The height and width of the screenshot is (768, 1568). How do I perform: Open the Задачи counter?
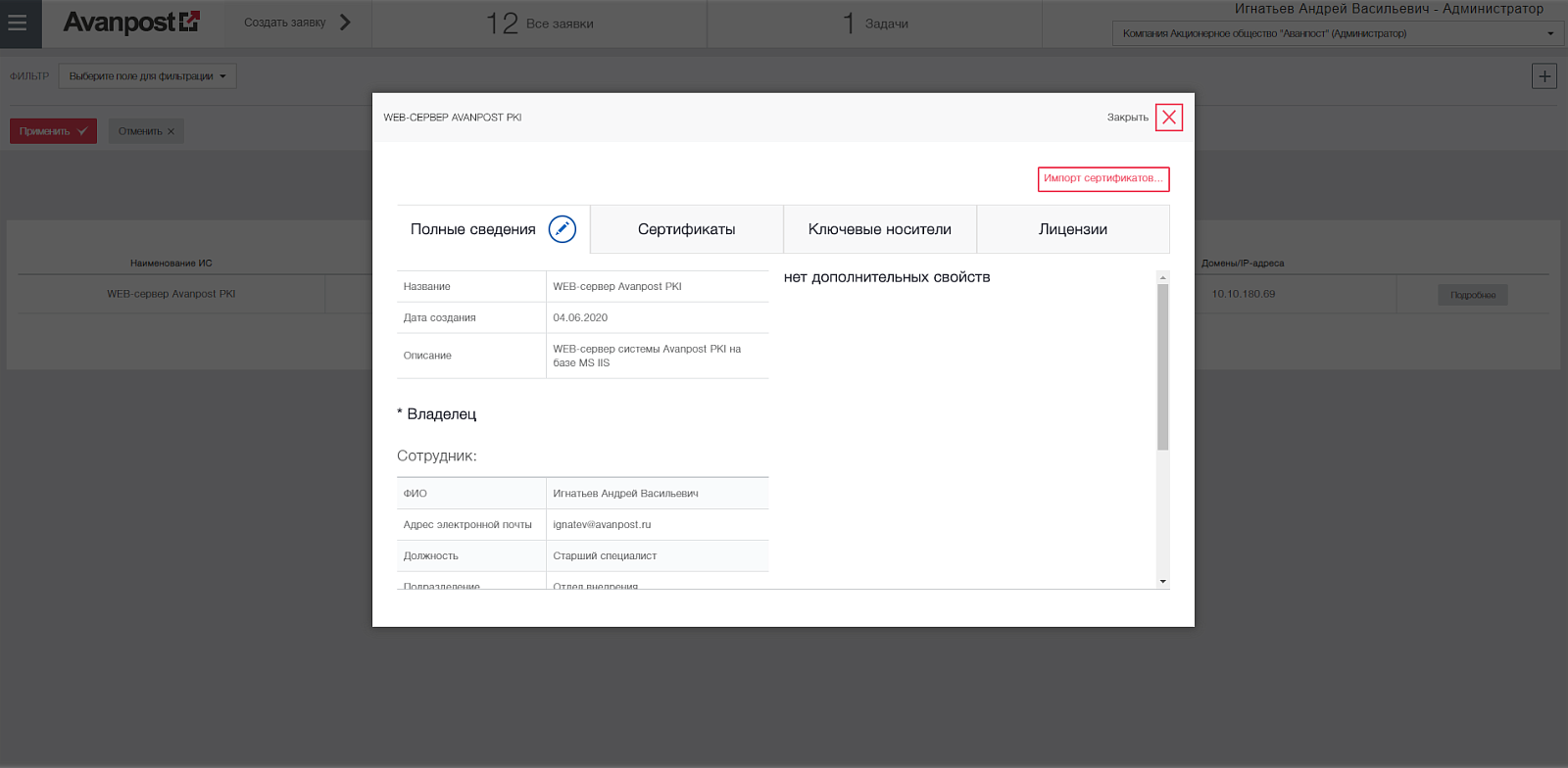pyautogui.click(x=874, y=24)
